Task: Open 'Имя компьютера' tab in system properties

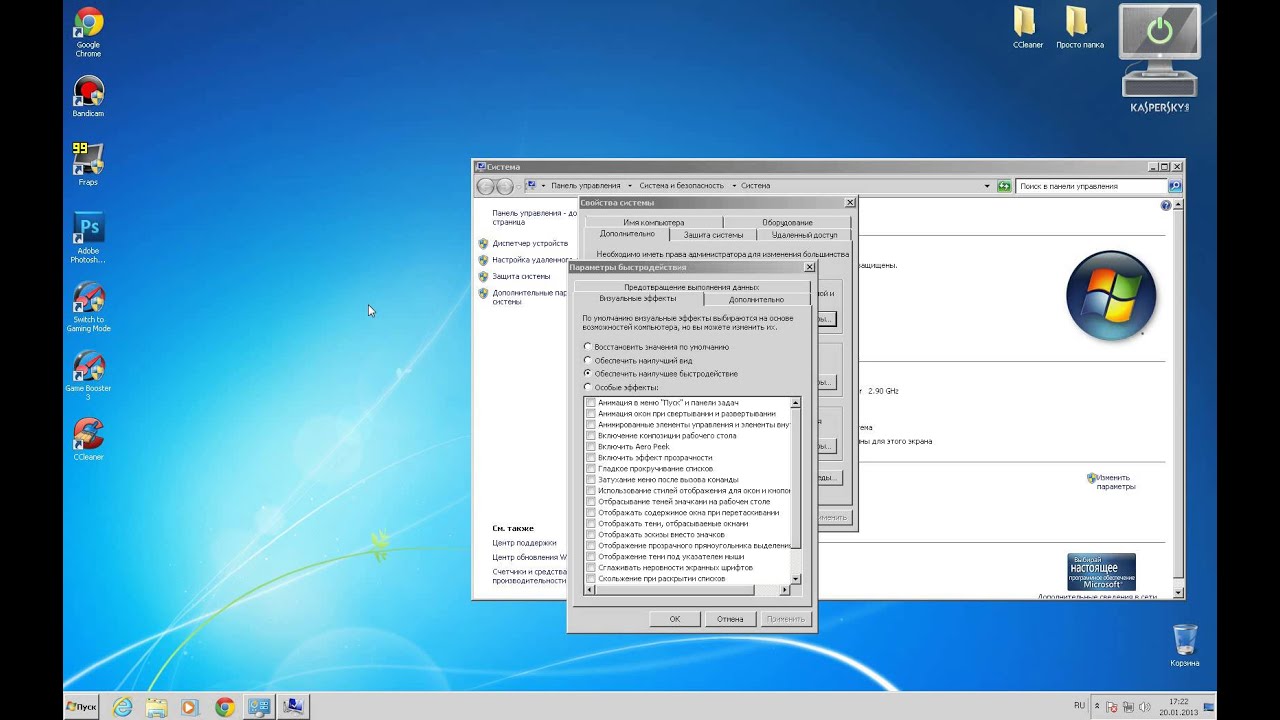Action: [653, 222]
